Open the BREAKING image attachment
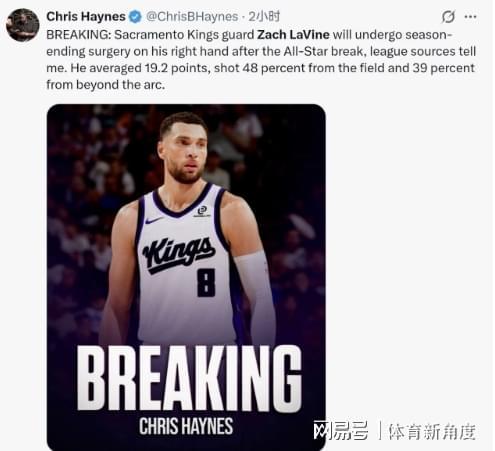Image resolution: width=495 pixels, height=451 pixels. point(186,277)
